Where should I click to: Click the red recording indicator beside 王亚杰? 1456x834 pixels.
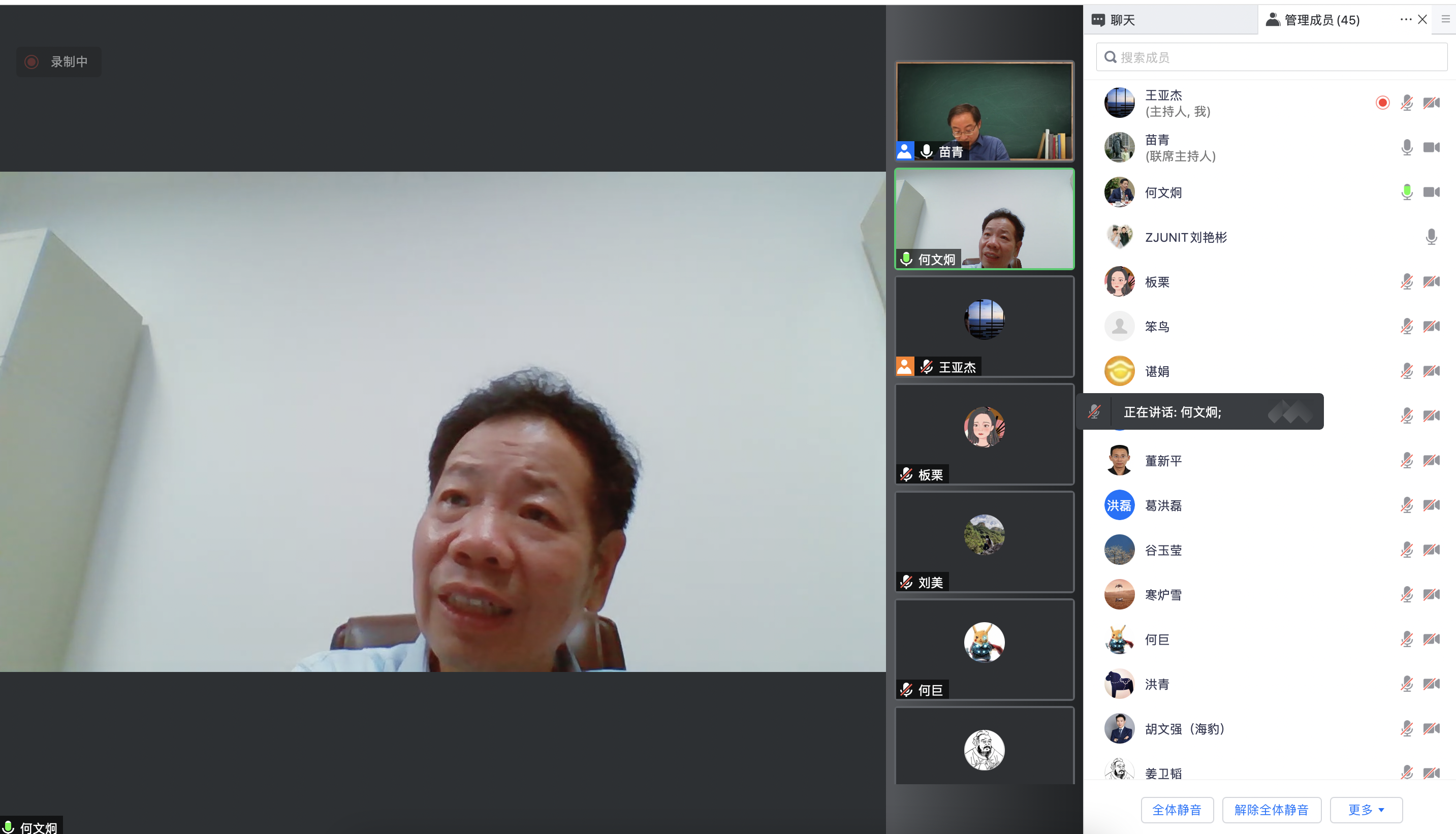point(1382,103)
